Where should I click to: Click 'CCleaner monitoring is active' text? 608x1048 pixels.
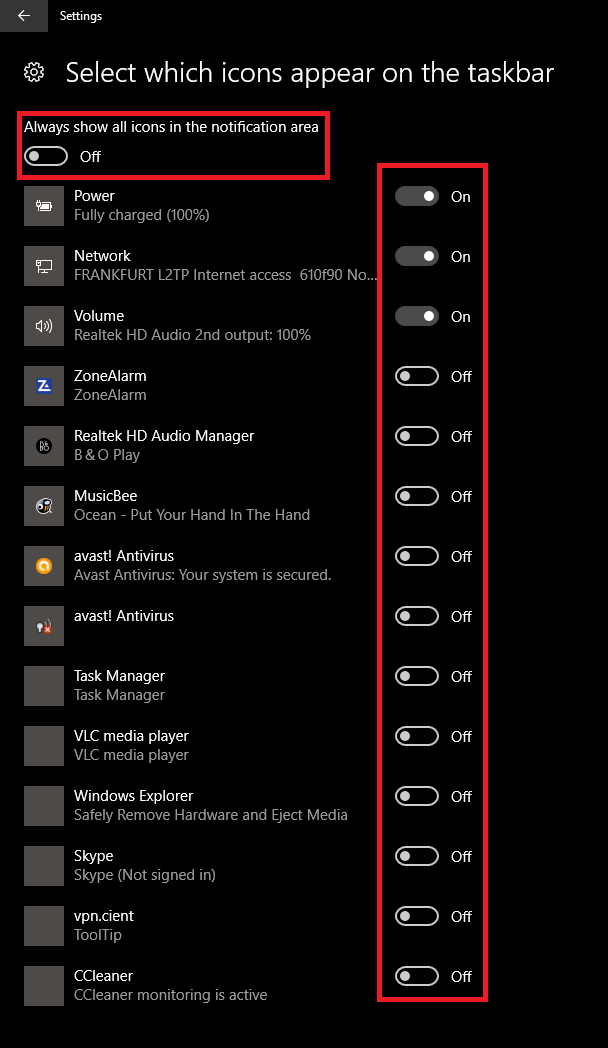(x=170, y=995)
